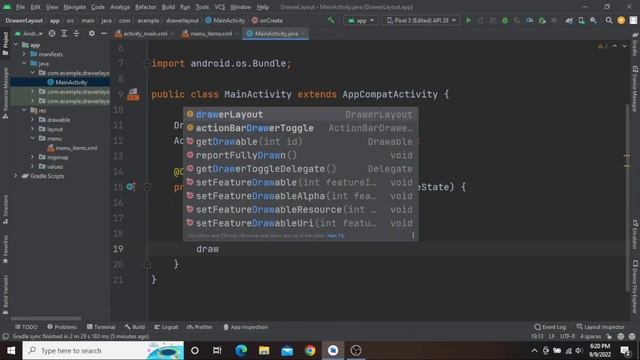This screenshot has width=640, height=360.
Task: Open the Pixel 3 API 28 device dropdown
Action: [421, 20]
